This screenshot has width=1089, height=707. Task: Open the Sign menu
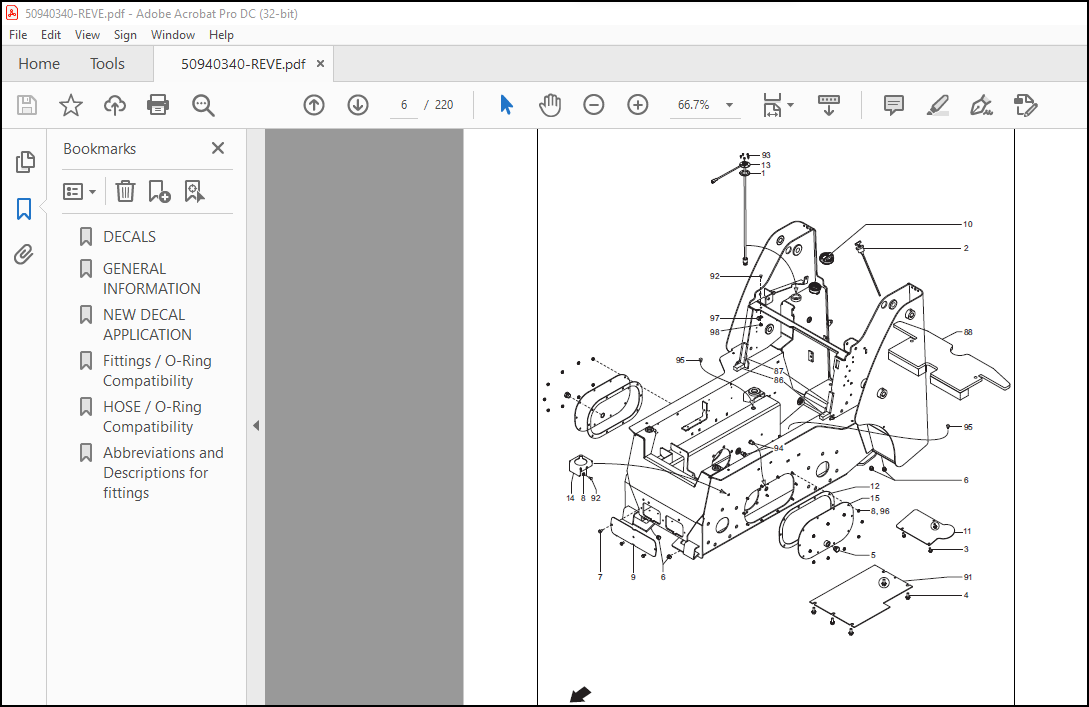tap(125, 35)
